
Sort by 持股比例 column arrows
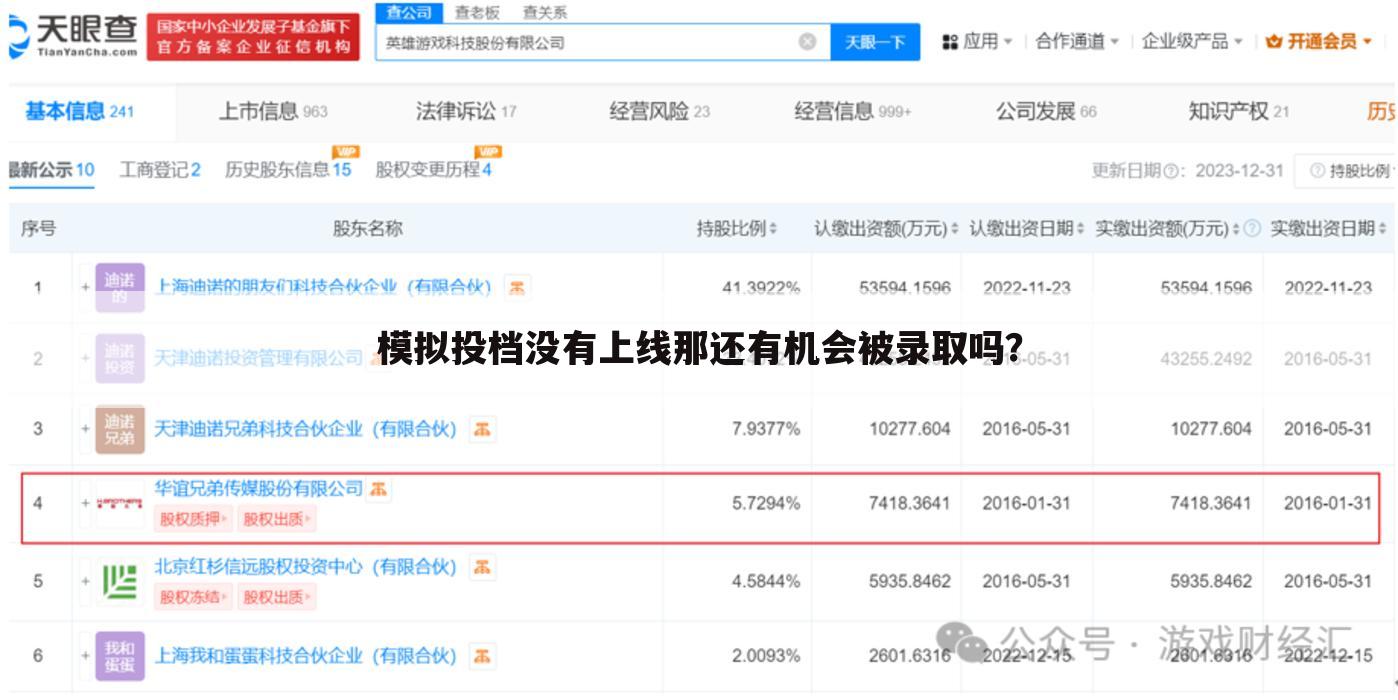tap(773, 229)
